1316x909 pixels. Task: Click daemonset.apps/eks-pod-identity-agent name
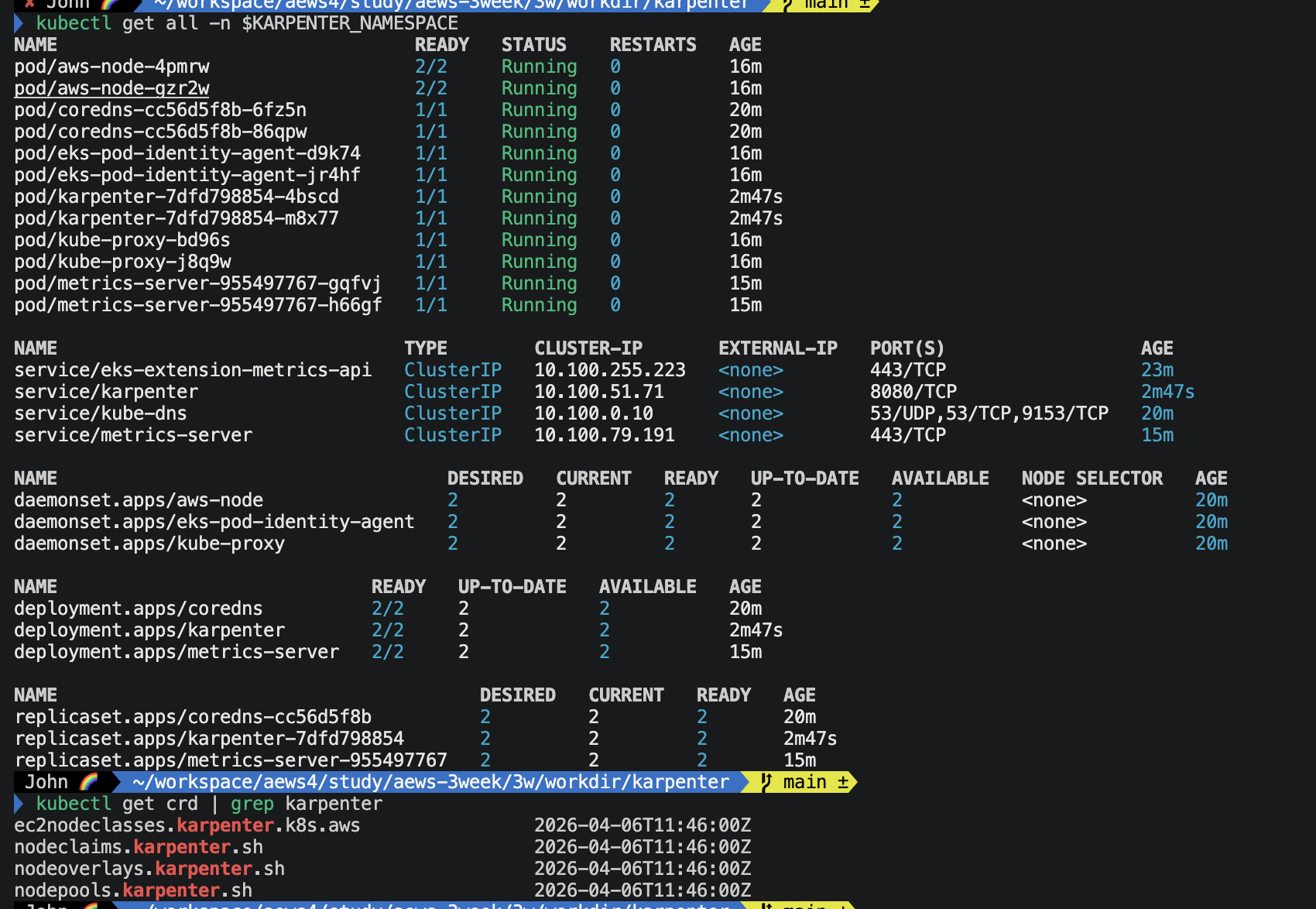point(214,522)
